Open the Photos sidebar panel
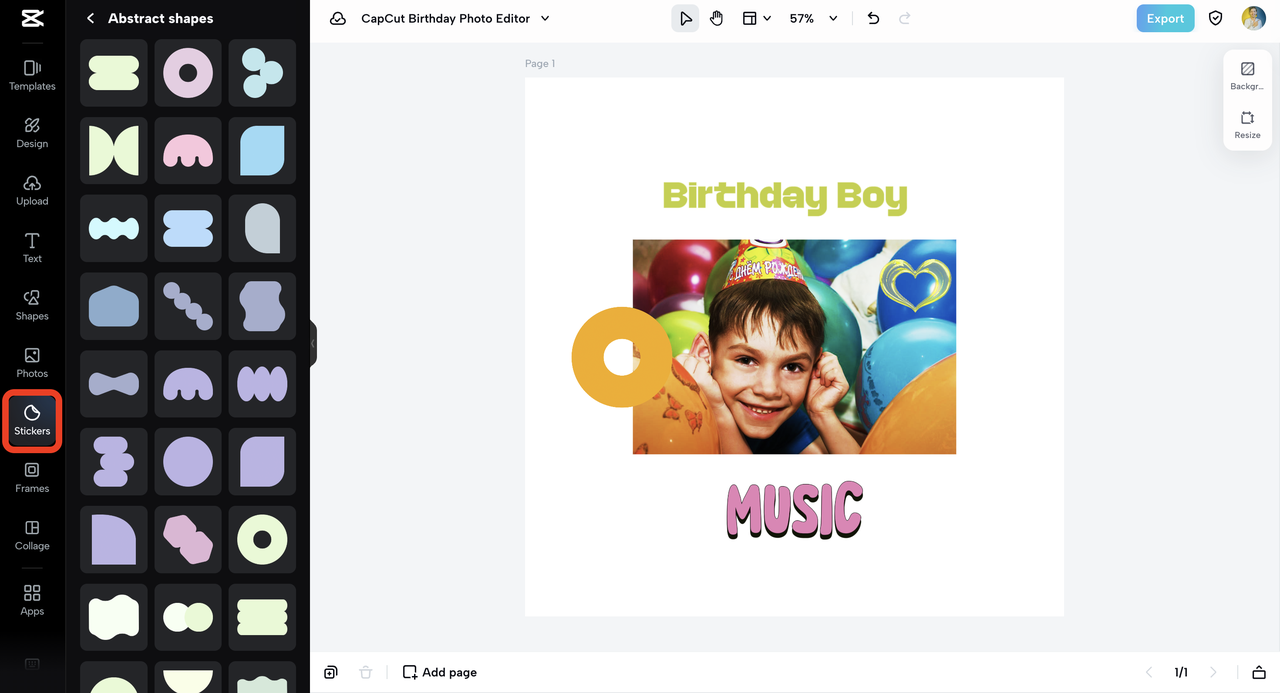The width and height of the screenshot is (1280, 693). click(x=32, y=363)
